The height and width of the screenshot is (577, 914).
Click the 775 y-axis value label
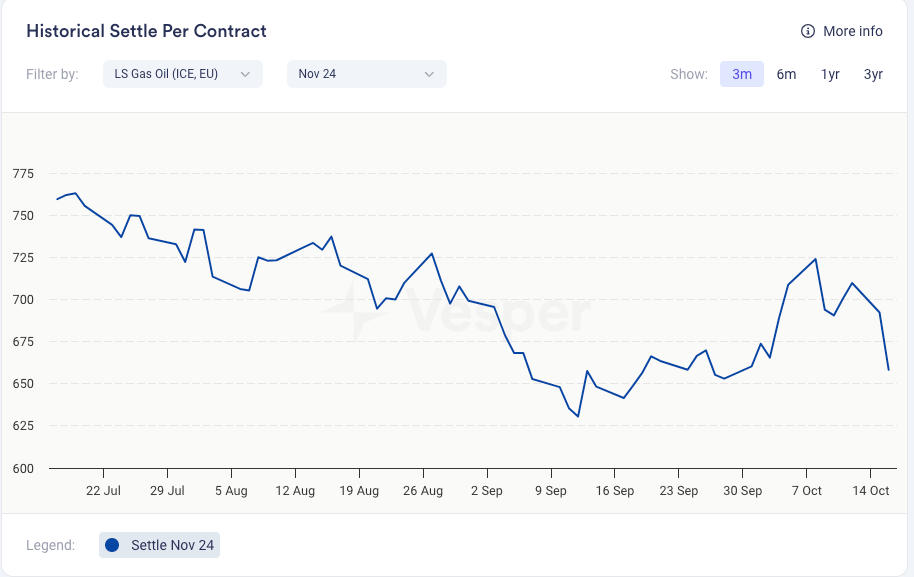tap(23, 174)
